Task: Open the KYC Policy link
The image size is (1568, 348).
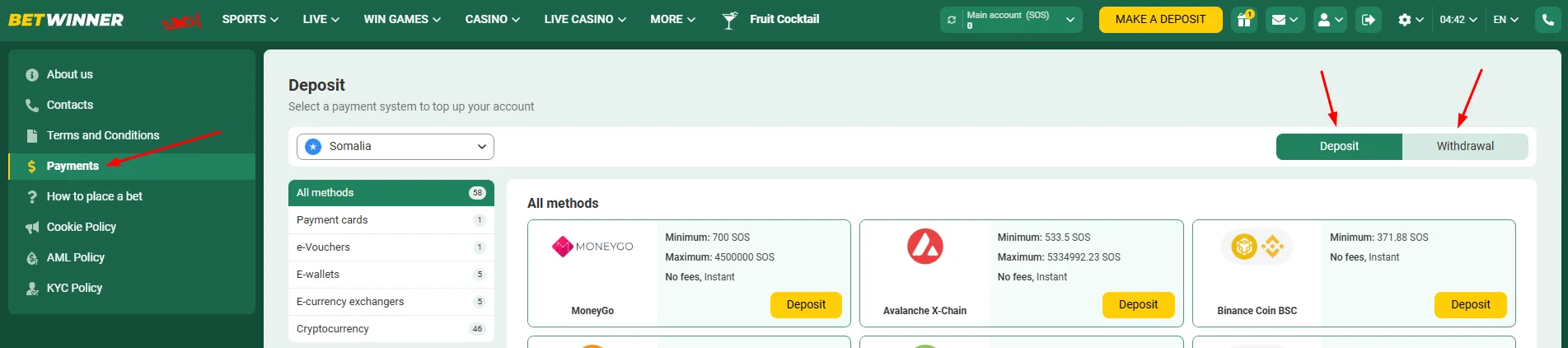Action: 74,289
